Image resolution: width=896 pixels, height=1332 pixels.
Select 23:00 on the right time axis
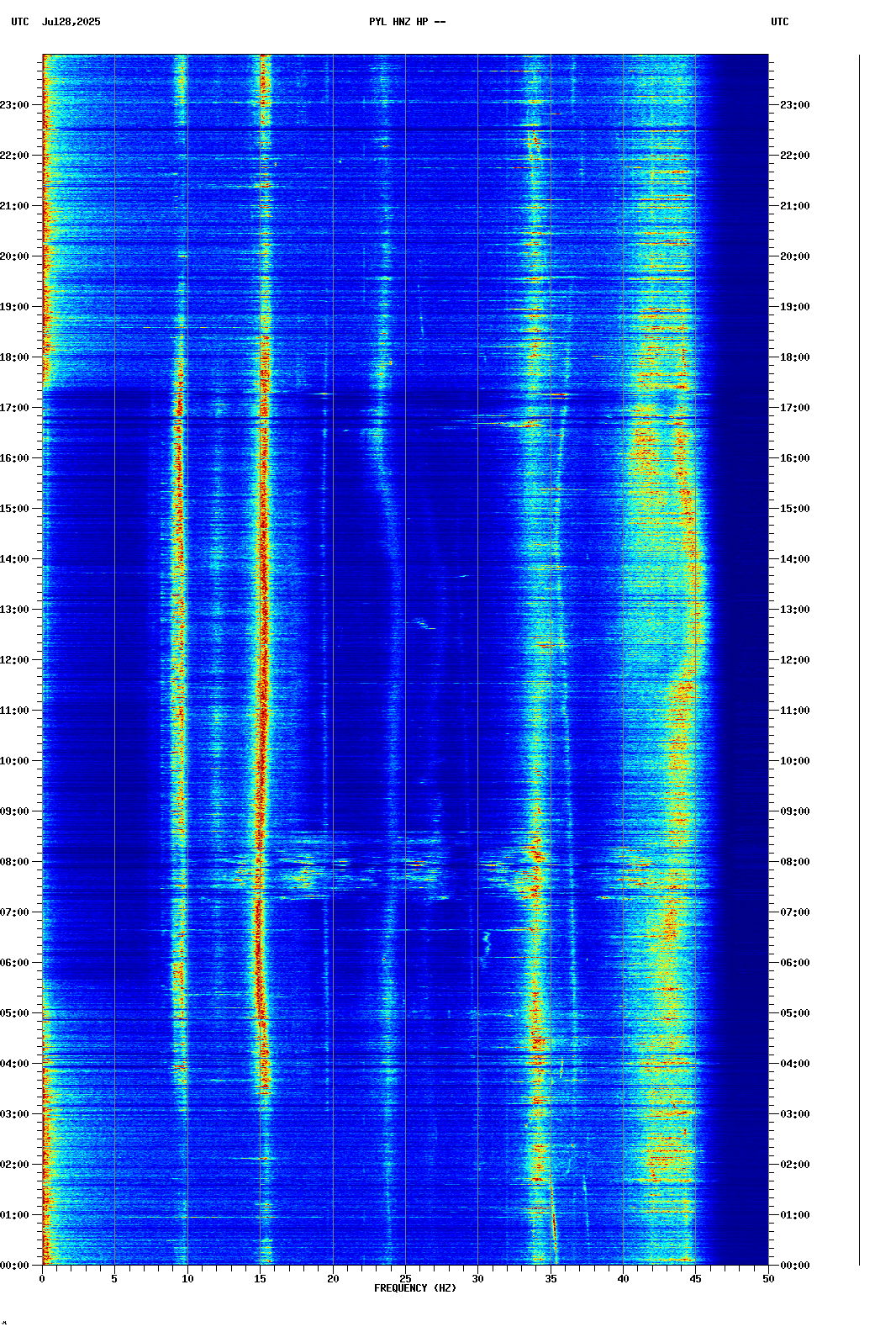[794, 105]
